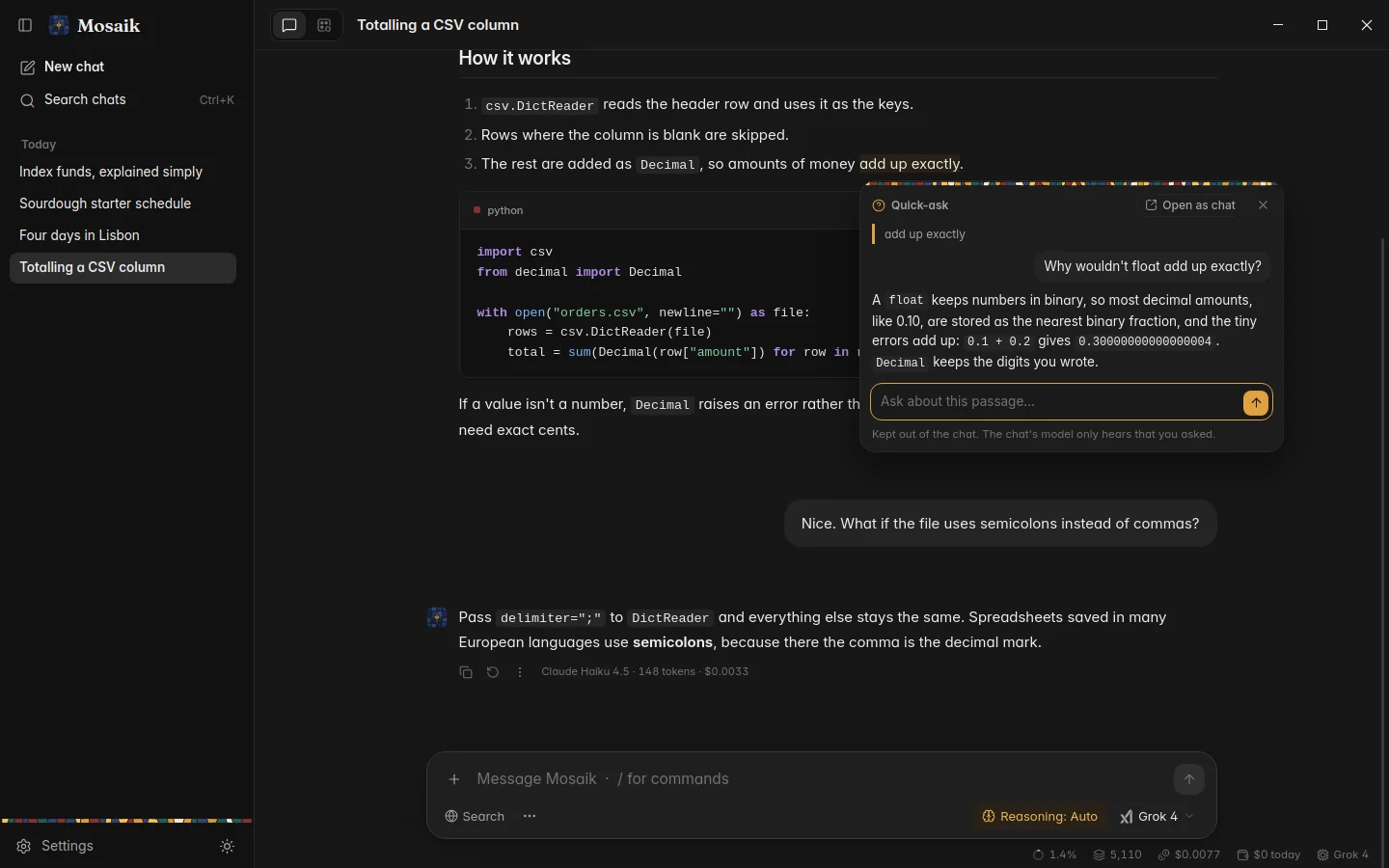Click the highlighted 'add up exactly' passage
The width and height of the screenshot is (1389, 868).
coord(910,164)
